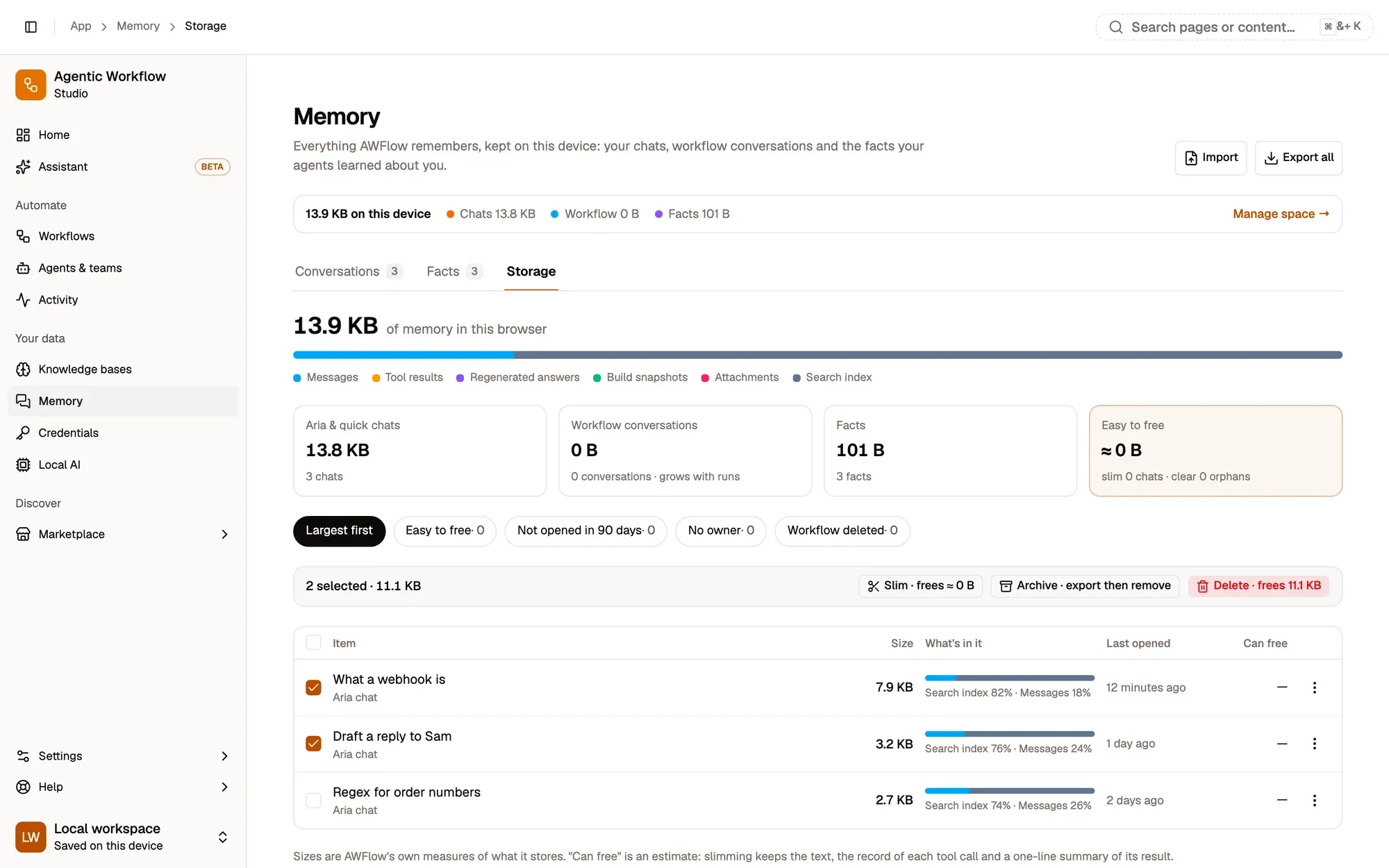Open Agents & teams robot icon
This screenshot has width=1389, height=868.
23,268
